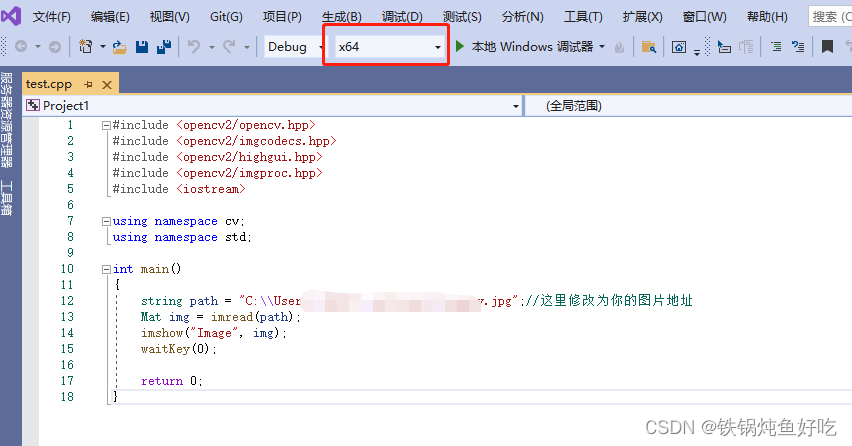The width and height of the screenshot is (852, 446).
Task: Open the back navigation history dropdown
Action: pyautogui.click(x=37, y=47)
